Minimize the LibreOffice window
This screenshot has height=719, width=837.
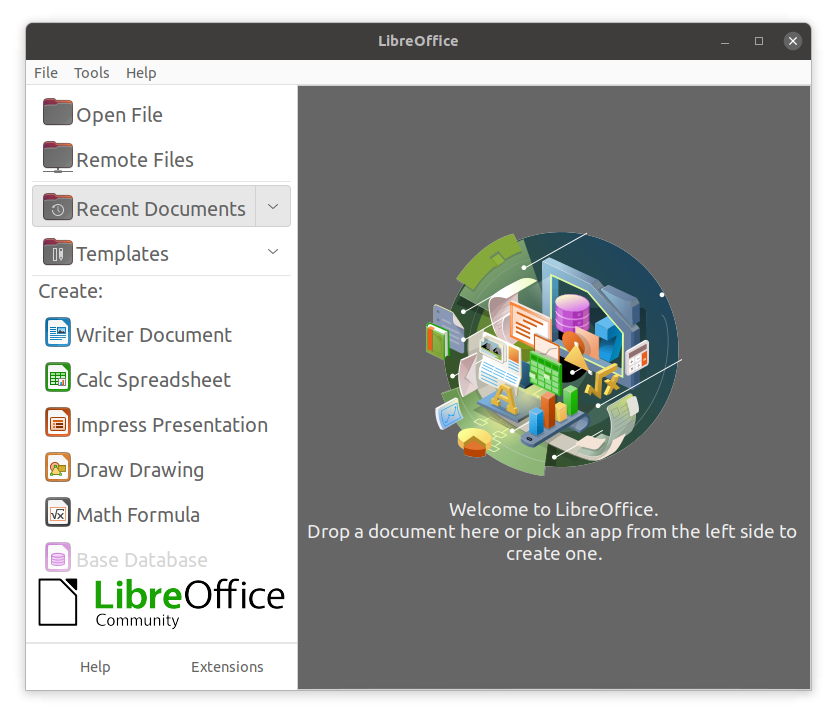725,41
